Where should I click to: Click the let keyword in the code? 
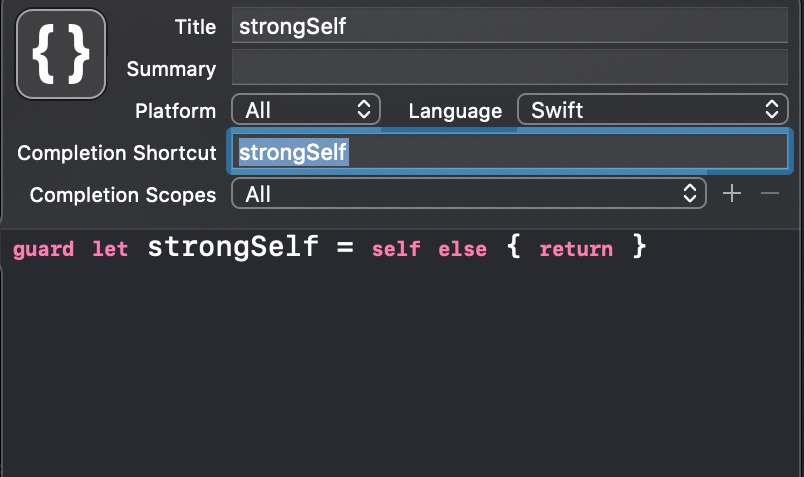click(110, 249)
